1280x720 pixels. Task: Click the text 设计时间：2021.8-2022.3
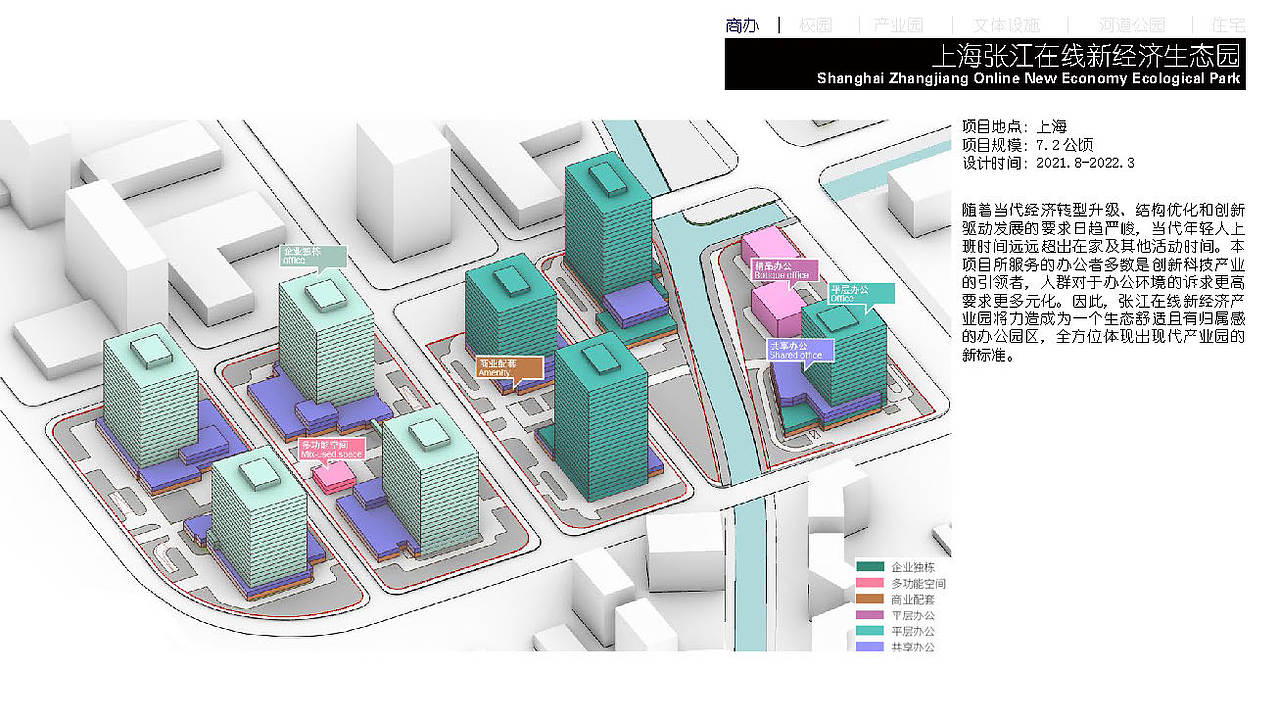click(x=1048, y=163)
